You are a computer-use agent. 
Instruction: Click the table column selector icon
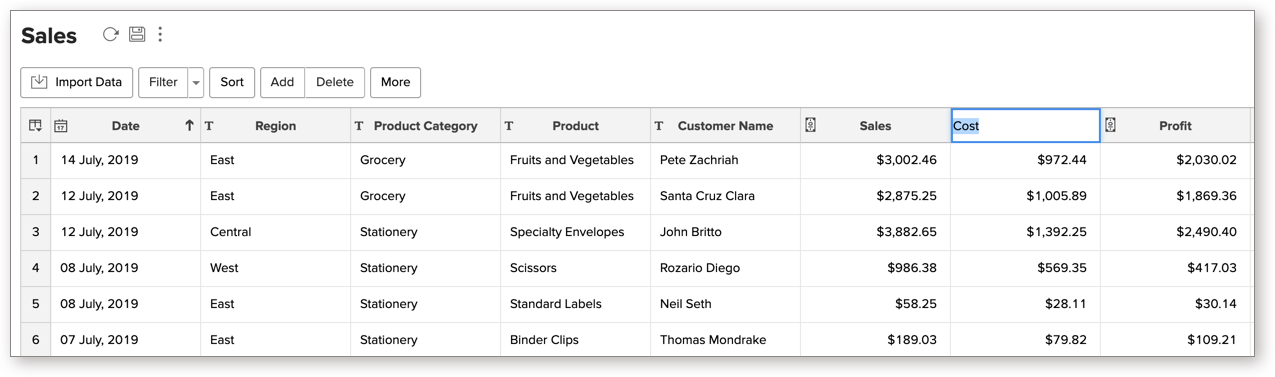35,126
